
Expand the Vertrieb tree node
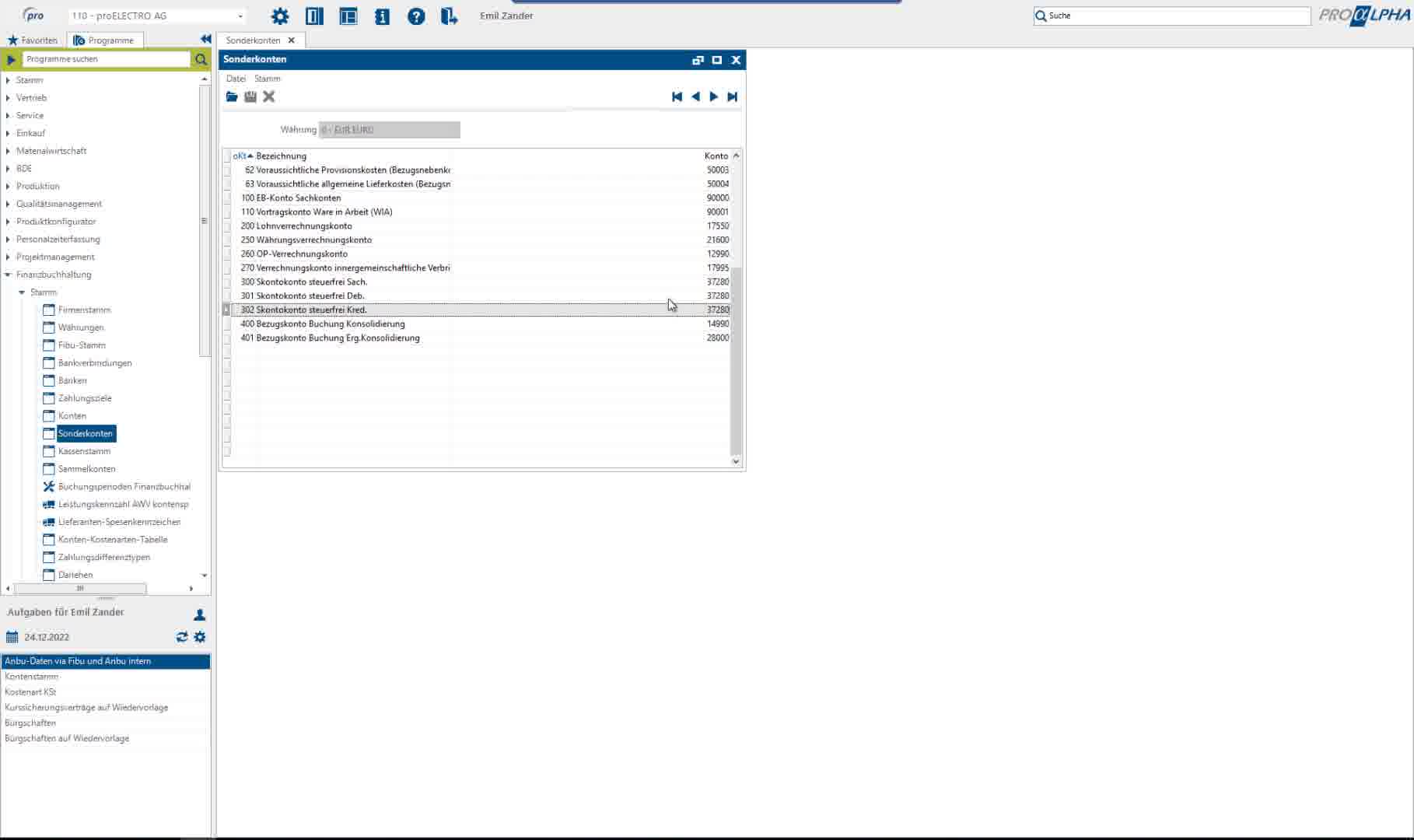point(8,98)
